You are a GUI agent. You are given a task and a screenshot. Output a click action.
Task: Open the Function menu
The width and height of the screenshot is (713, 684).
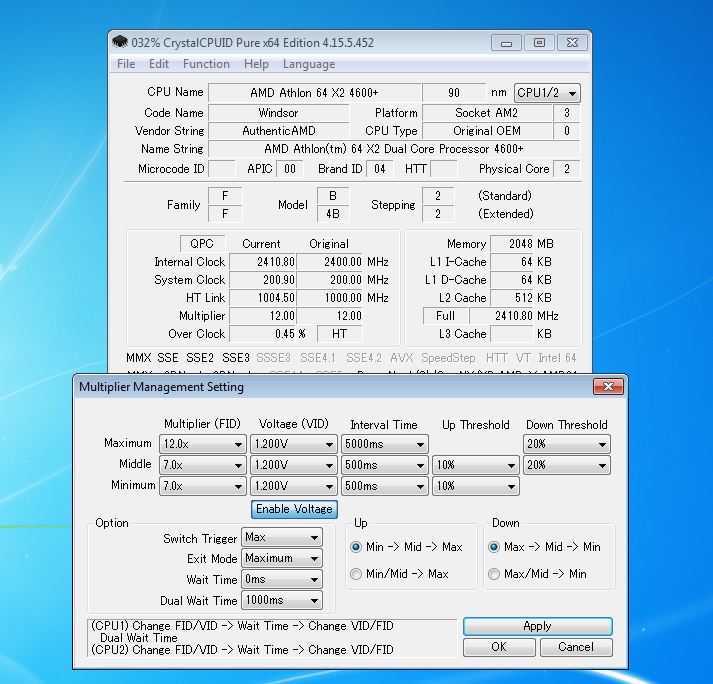coord(206,64)
